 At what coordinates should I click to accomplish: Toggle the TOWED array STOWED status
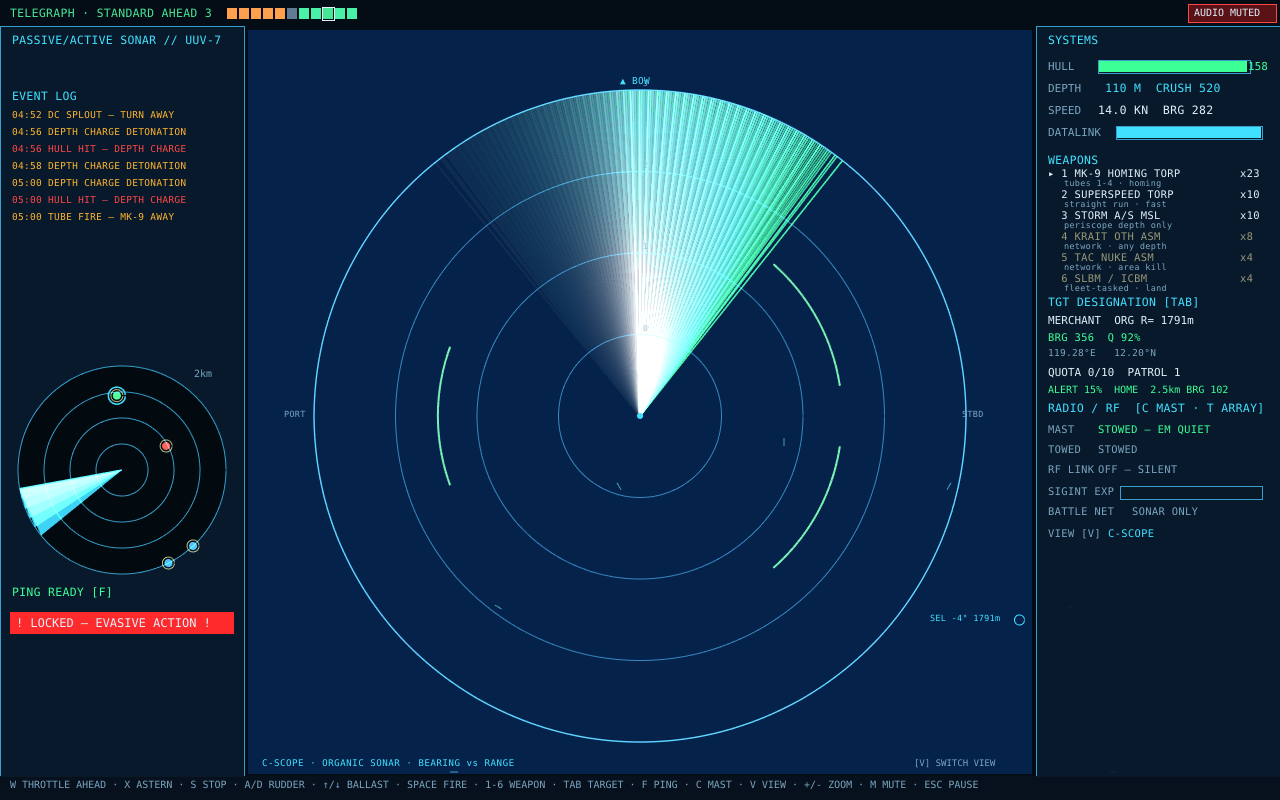pyautogui.click(x=1118, y=450)
